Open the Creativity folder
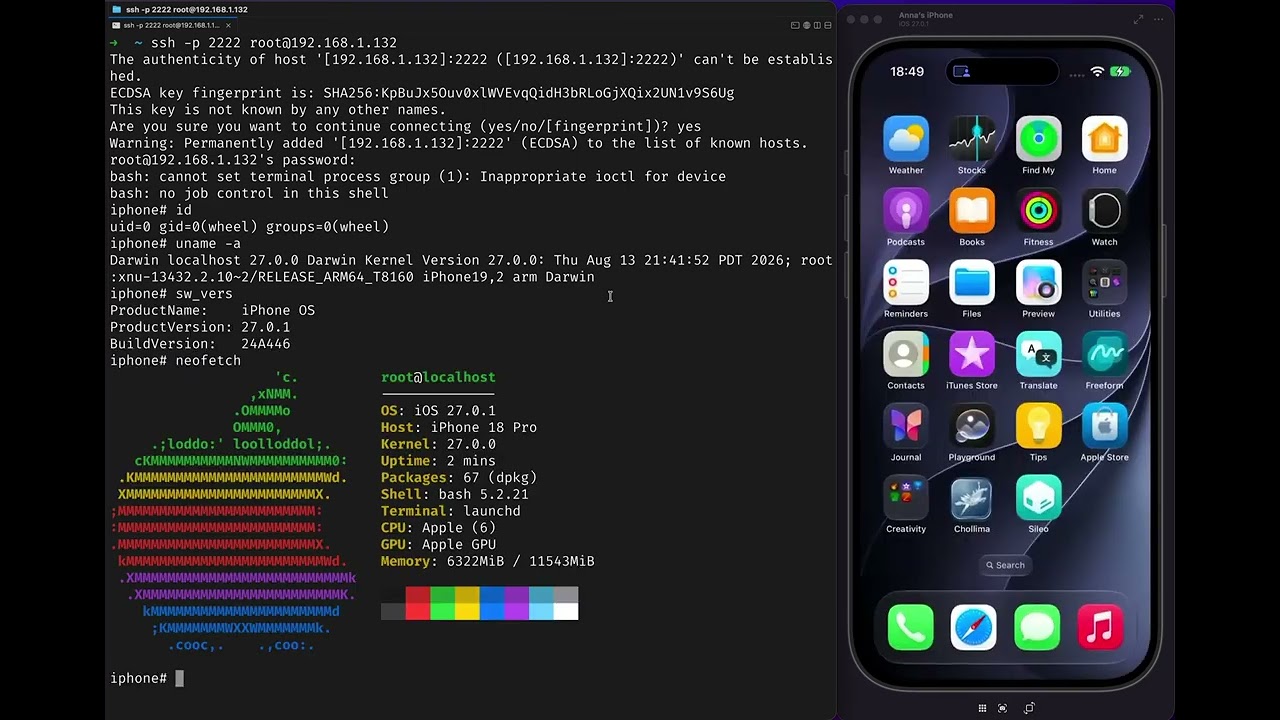The image size is (1280, 720). click(906, 499)
